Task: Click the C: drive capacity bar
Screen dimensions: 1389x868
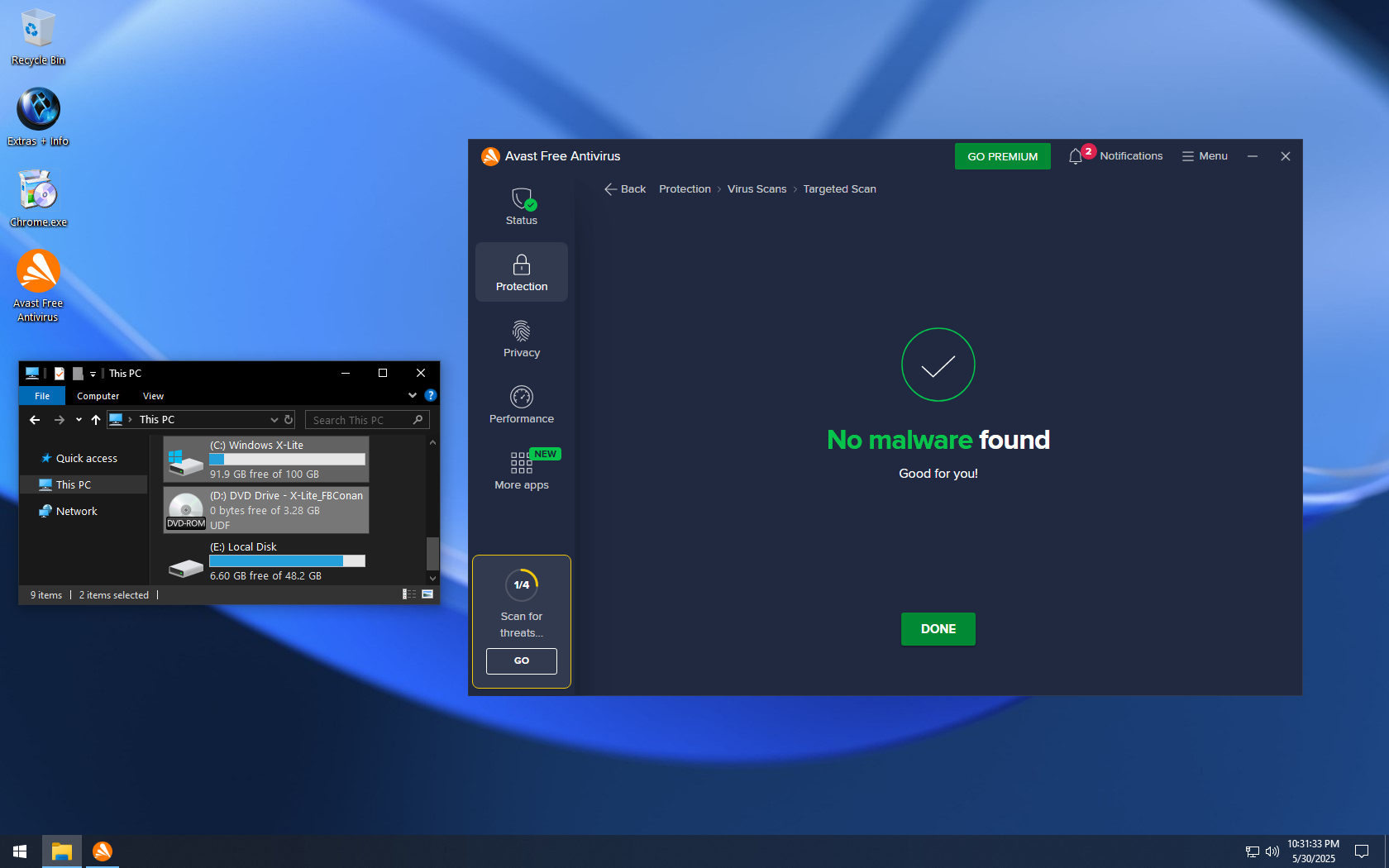Action: pyautogui.click(x=287, y=460)
